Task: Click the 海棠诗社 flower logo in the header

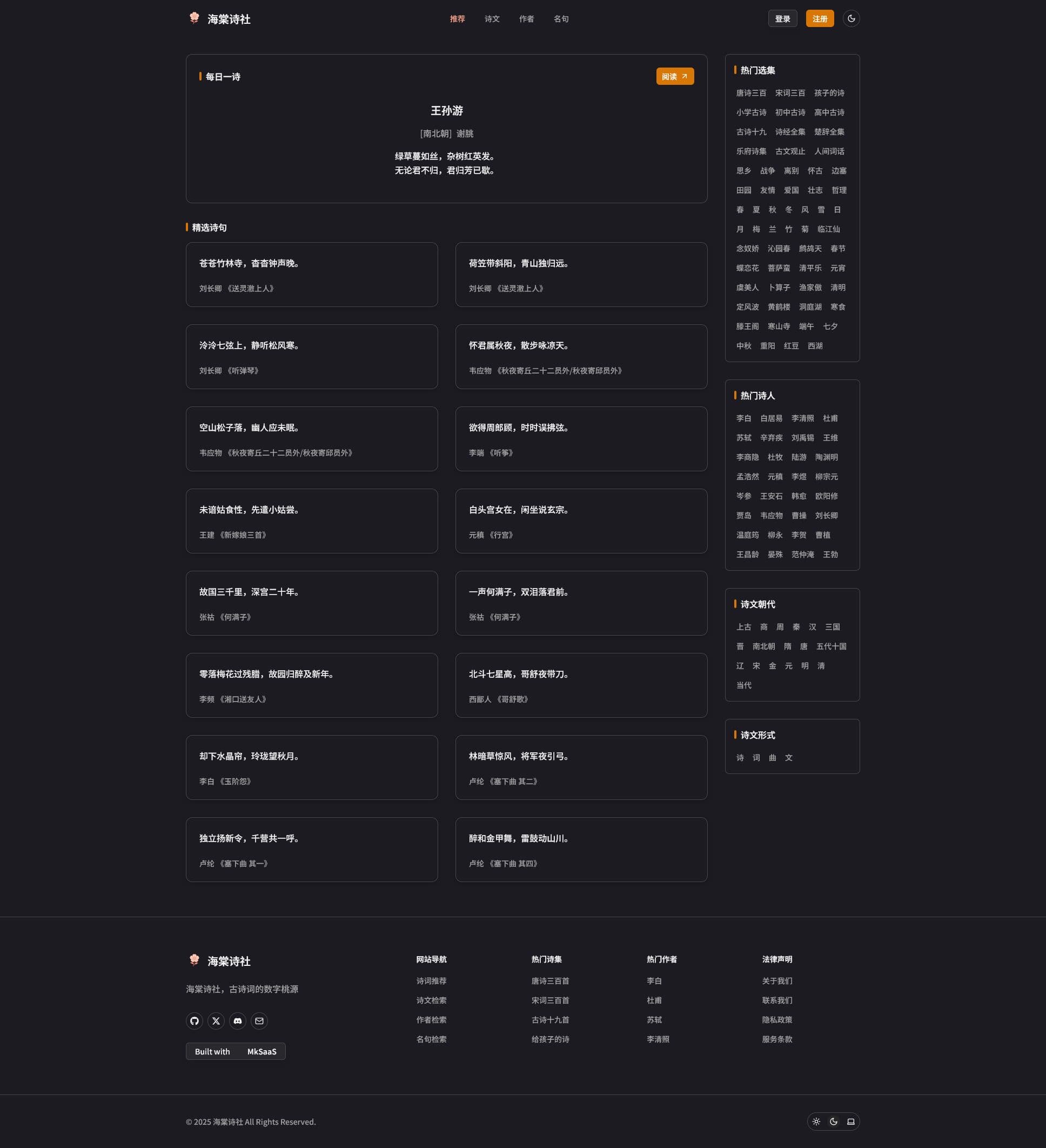Action: pyautogui.click(x=193, y=18)
